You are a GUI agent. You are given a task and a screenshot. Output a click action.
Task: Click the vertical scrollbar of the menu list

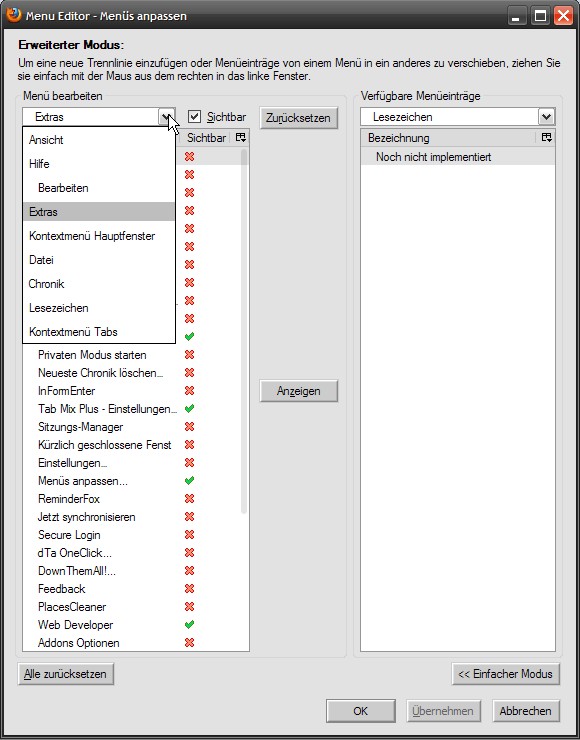pyautogui.click(x=244, y=330)
